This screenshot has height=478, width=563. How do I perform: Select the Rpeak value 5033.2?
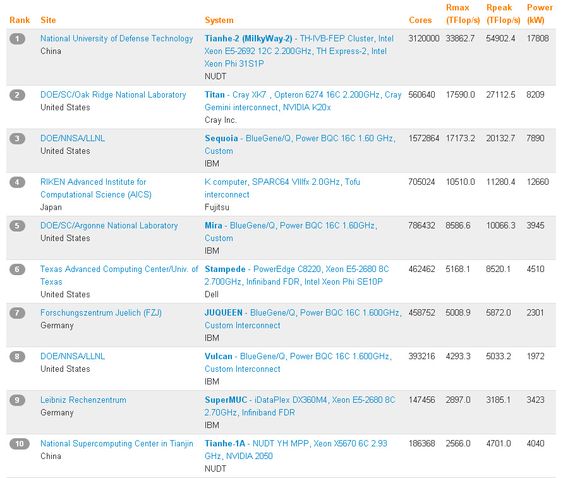pyautogui.click(x=498, y=356)
